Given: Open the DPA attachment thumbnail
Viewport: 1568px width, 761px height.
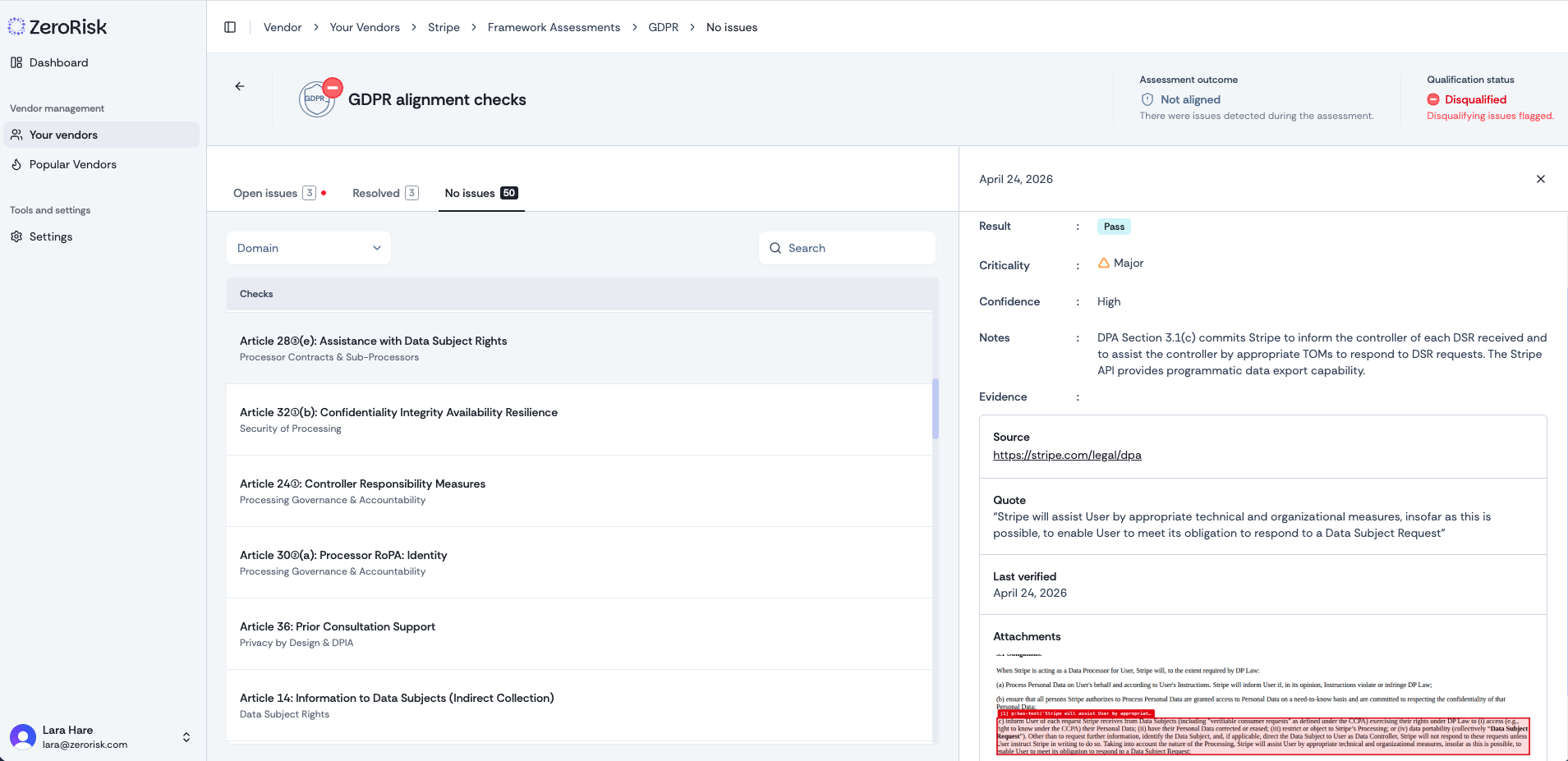Looking at the screenshot, I should (1262, 704).
